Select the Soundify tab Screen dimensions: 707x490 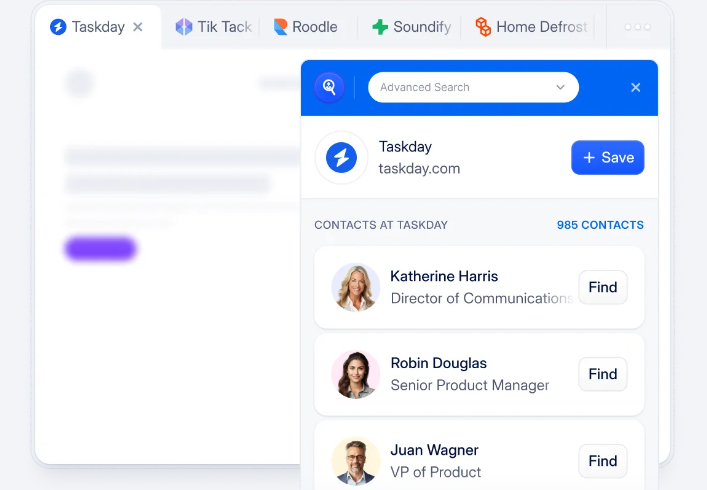[411, 27]
